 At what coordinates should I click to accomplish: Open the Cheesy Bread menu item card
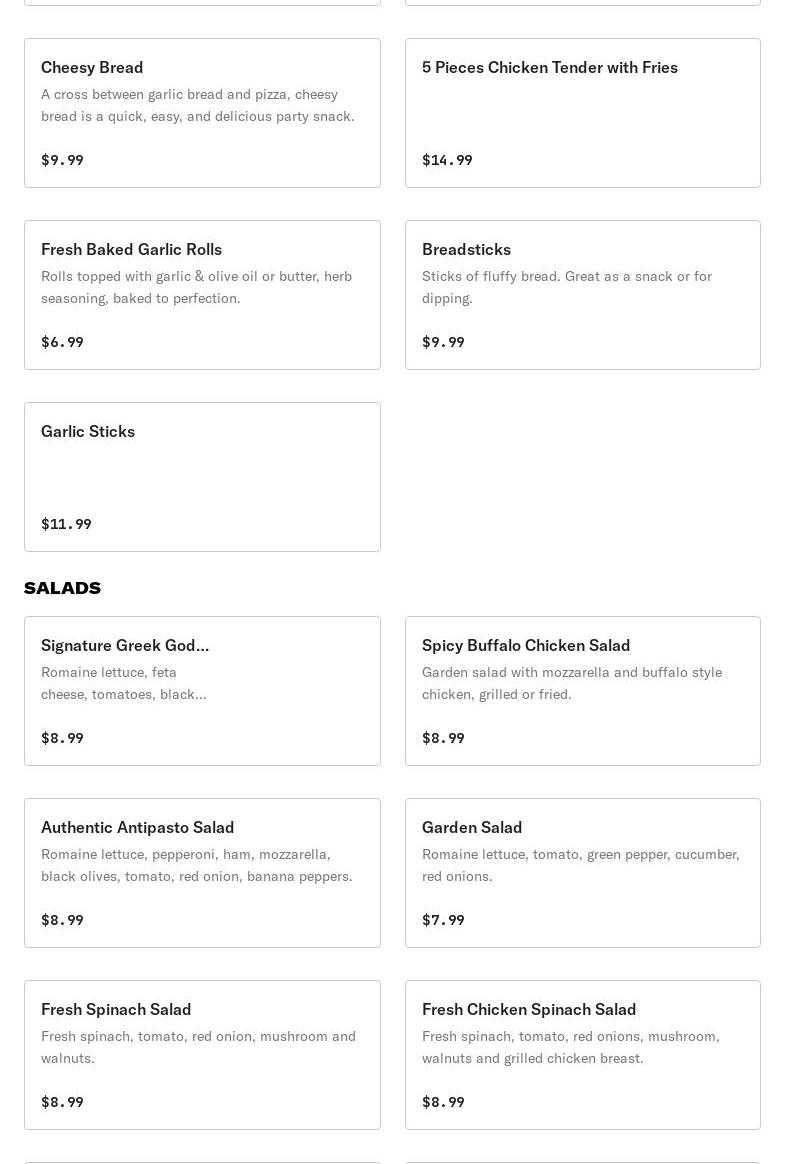click(202, 113)
